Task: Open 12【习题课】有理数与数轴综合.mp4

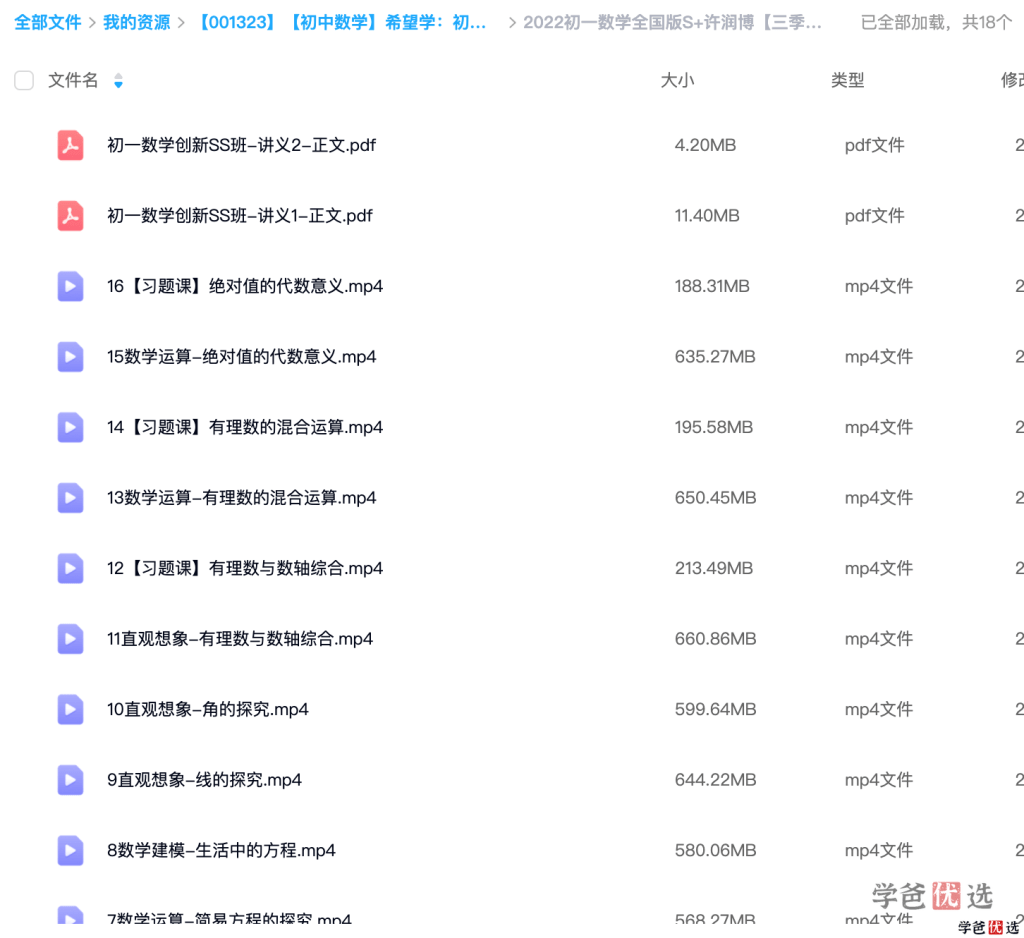Action: (x=245, y=568)
